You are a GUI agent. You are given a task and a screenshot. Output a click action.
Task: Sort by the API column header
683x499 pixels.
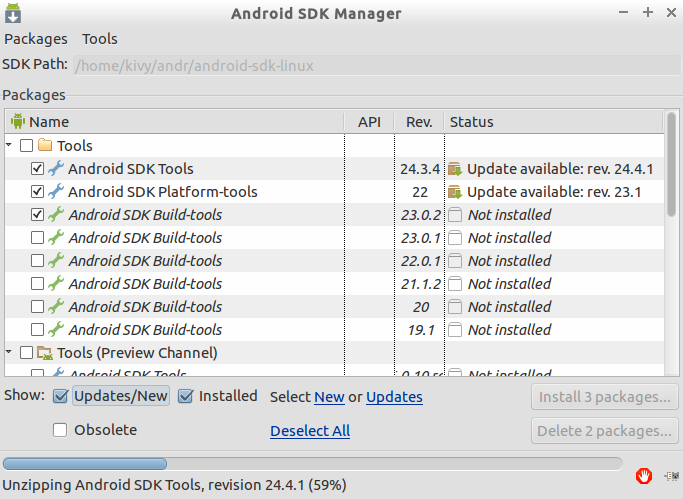[x=369, y=121]
